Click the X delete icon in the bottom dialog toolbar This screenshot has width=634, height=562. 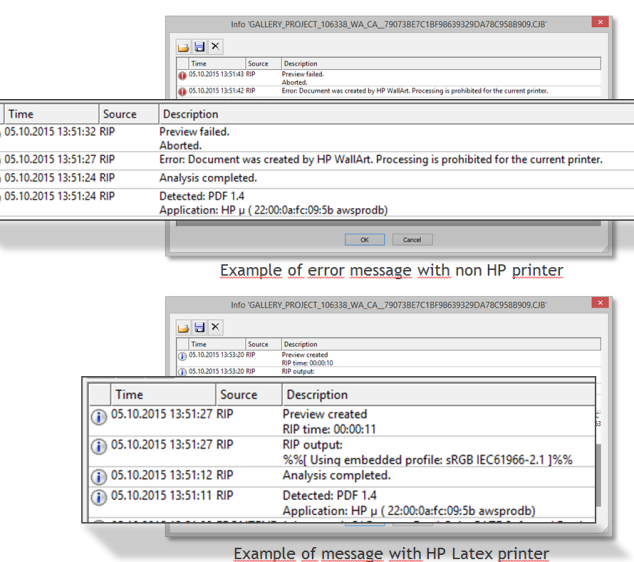[x=215, y=327]
